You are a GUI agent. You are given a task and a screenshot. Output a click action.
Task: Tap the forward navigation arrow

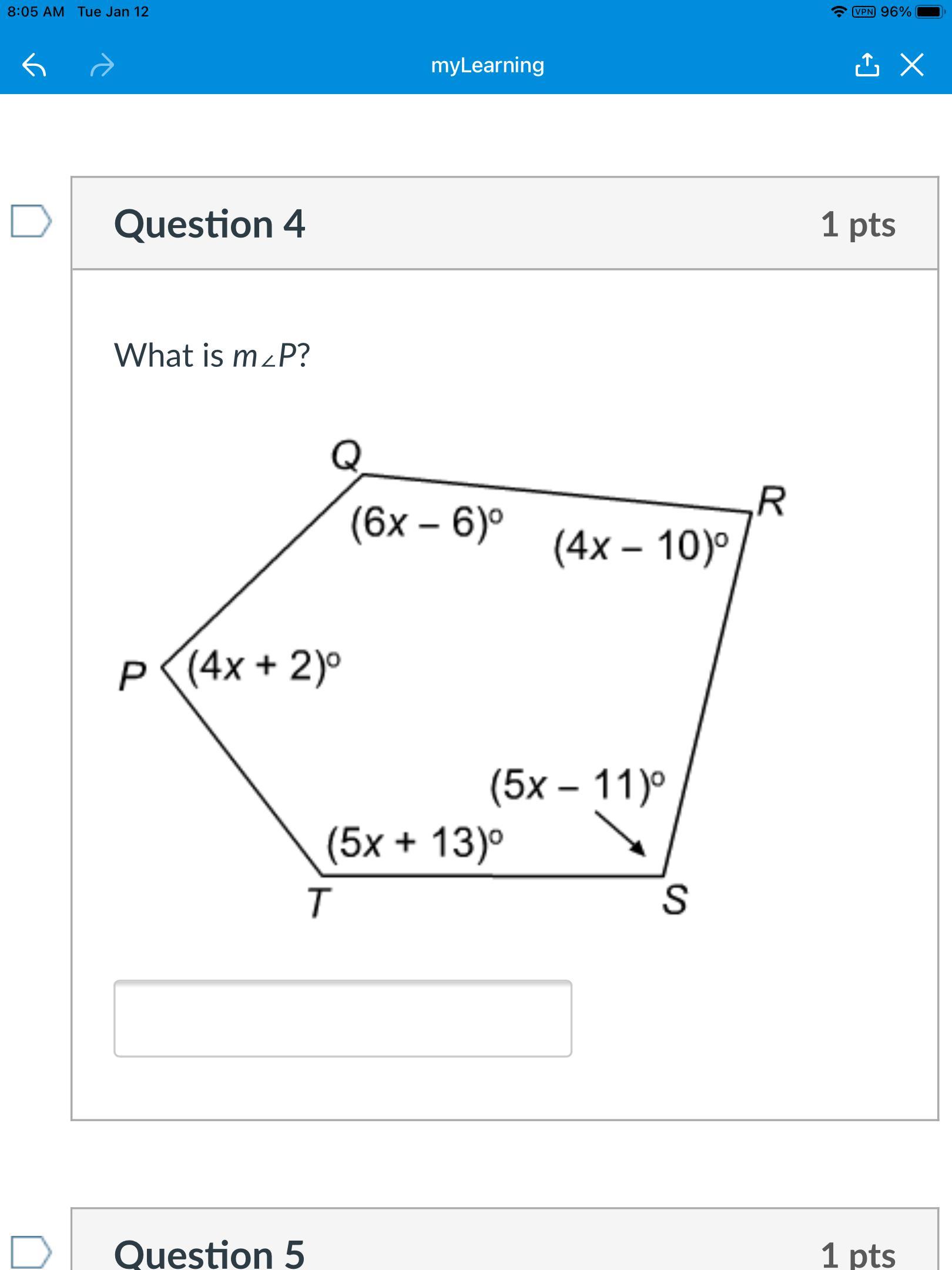(x=102, y=65)
